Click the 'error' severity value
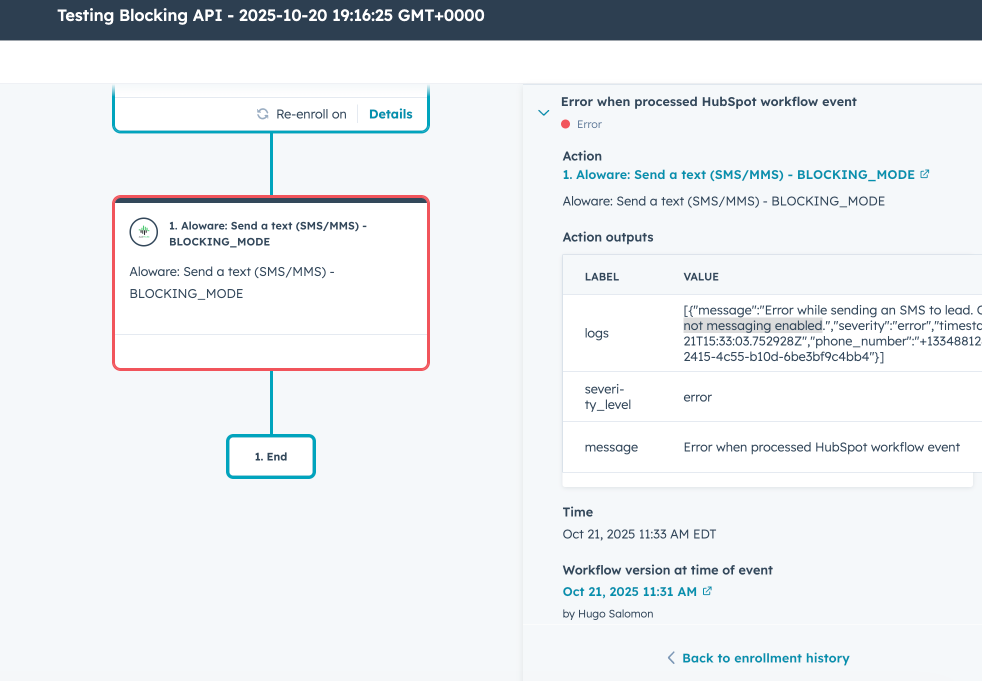Image resolution: width=982 pixels, height=681 pixels. click(x=697, y=397)
